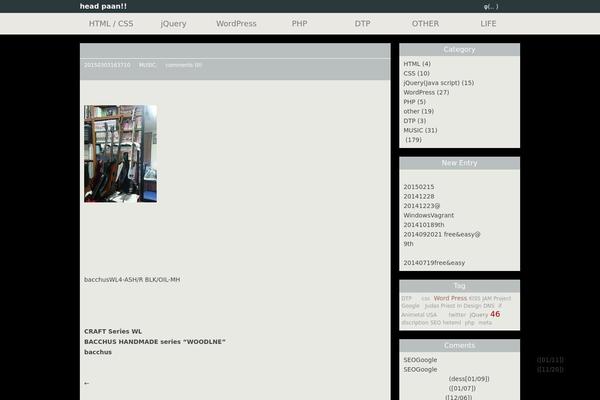Open category other (19)
Image resolution: width=600 pixels, height=400 pixels.
419,111
